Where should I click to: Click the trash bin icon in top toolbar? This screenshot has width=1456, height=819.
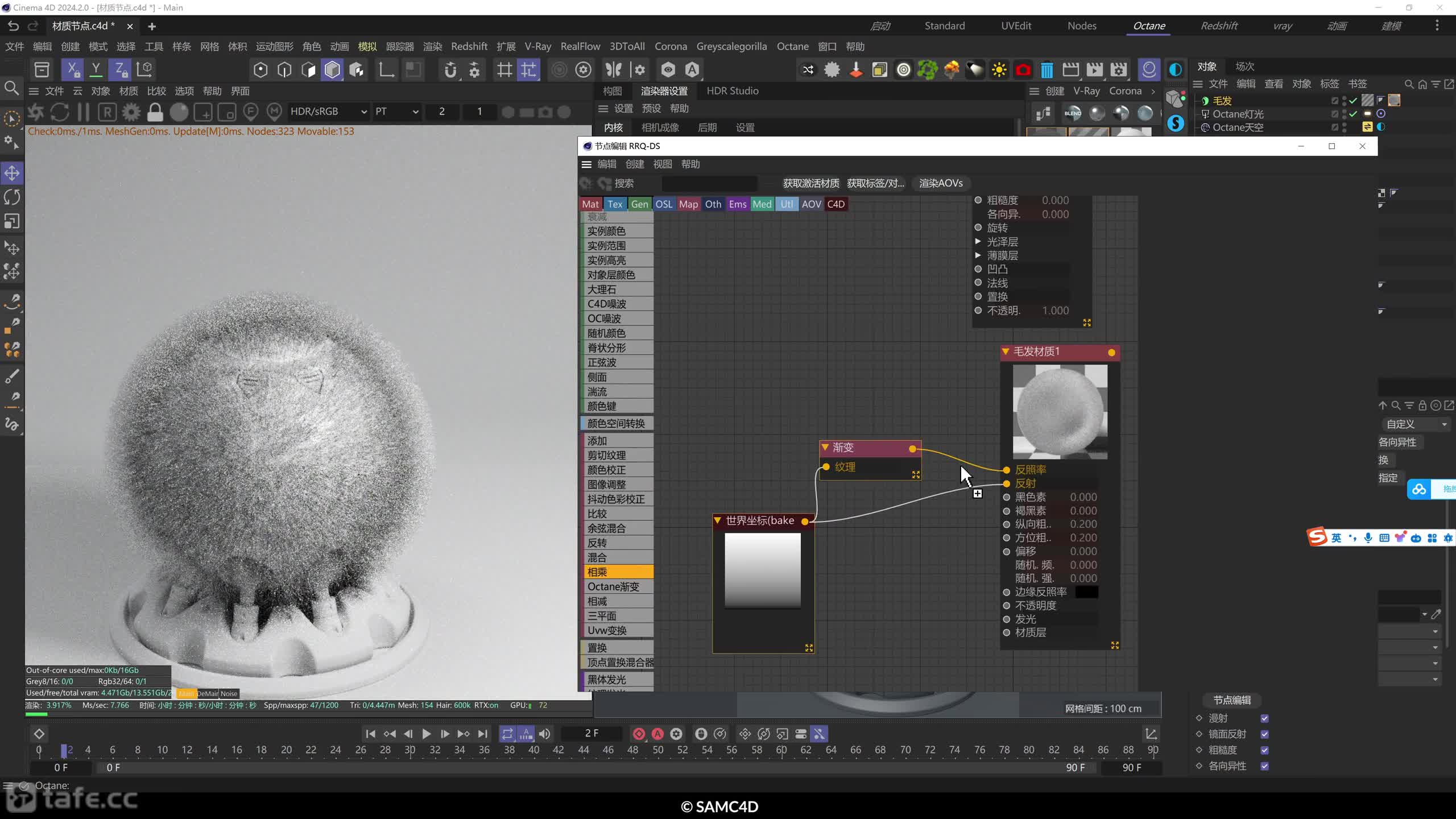tap(1046, 70)
